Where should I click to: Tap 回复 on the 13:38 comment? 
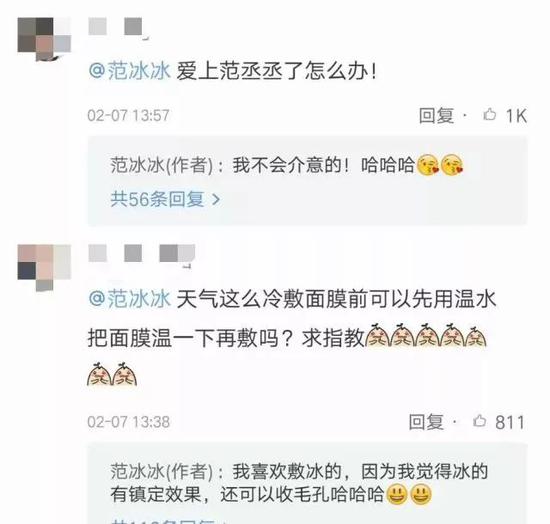click(426, 422)
